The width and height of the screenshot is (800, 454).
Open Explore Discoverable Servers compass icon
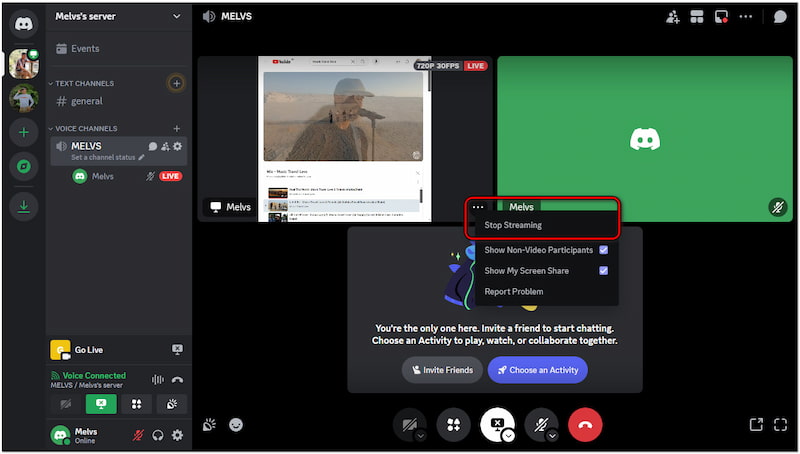(x=23, y=167)
